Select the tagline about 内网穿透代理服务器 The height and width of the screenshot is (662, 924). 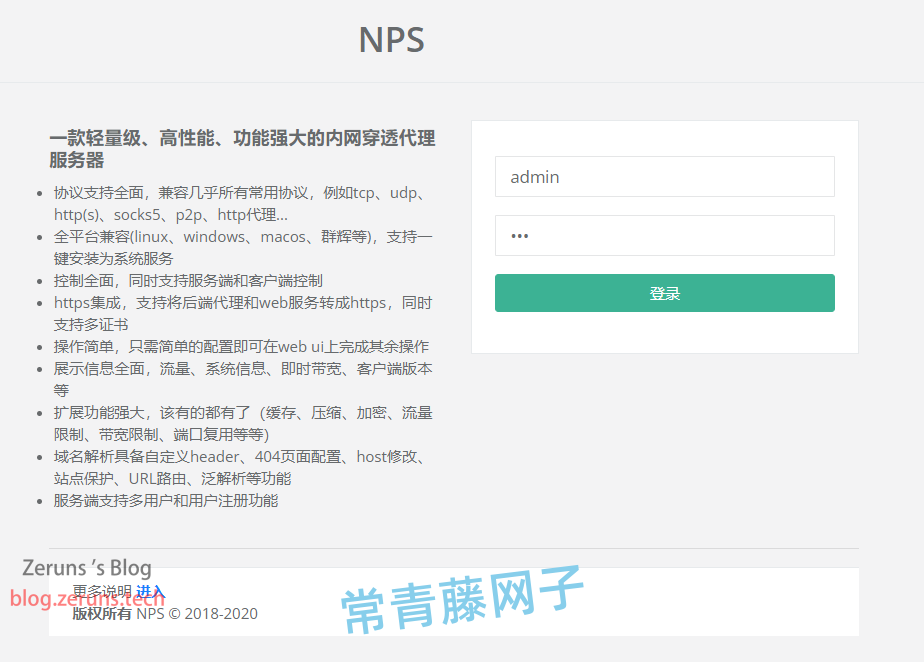tap(240, 148)
